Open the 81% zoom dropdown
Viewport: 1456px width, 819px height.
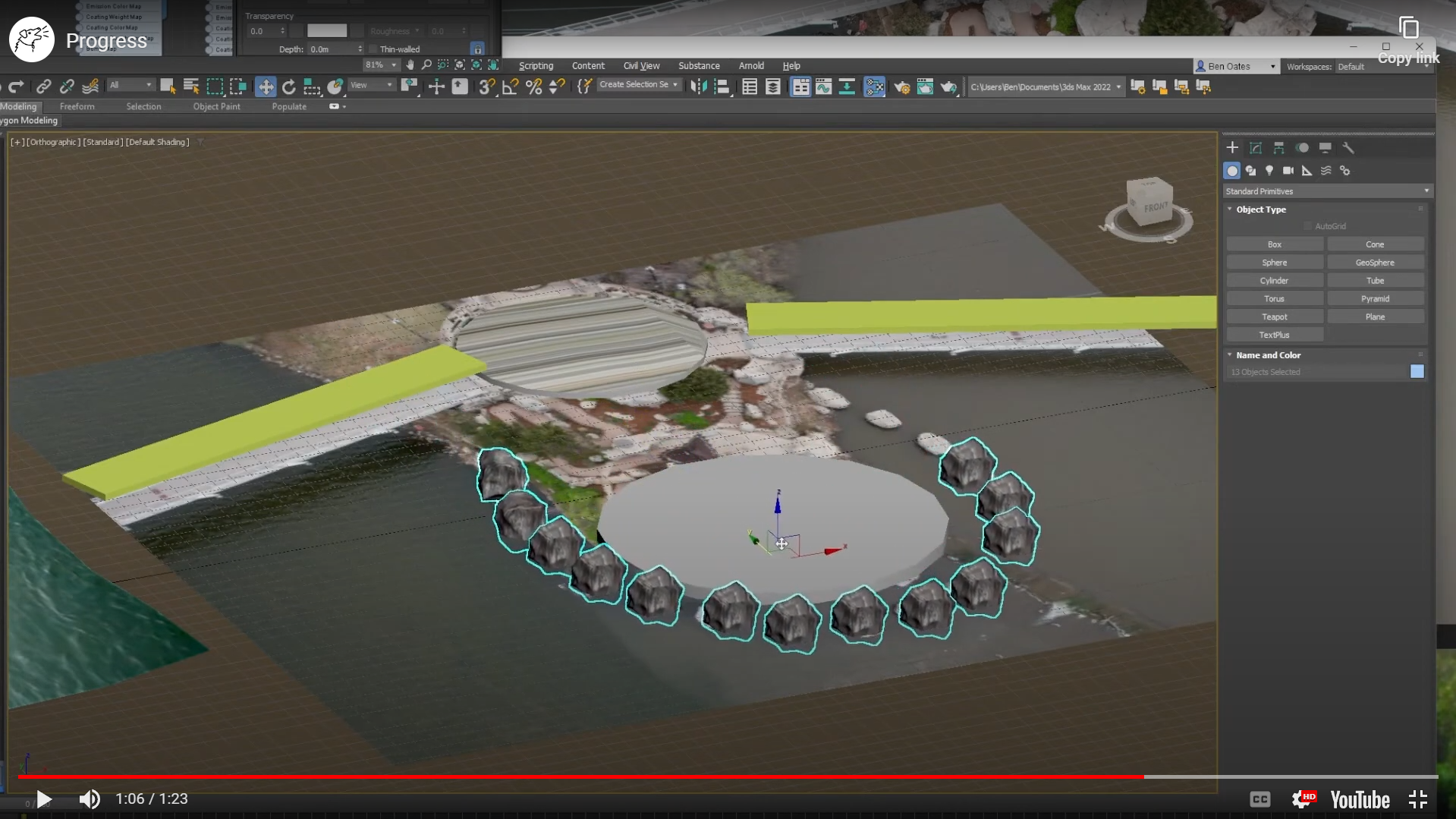pos(381,65)
